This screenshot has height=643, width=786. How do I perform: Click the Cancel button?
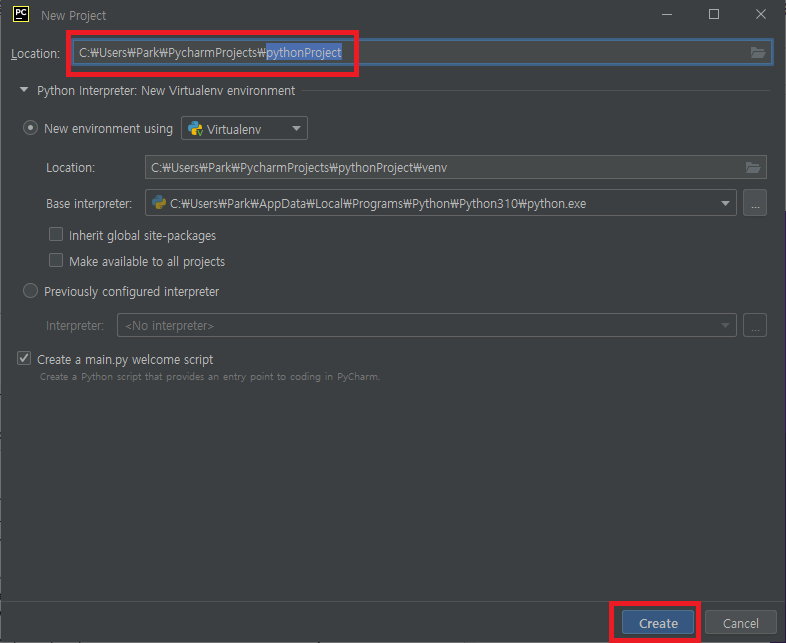coord(740,623)
